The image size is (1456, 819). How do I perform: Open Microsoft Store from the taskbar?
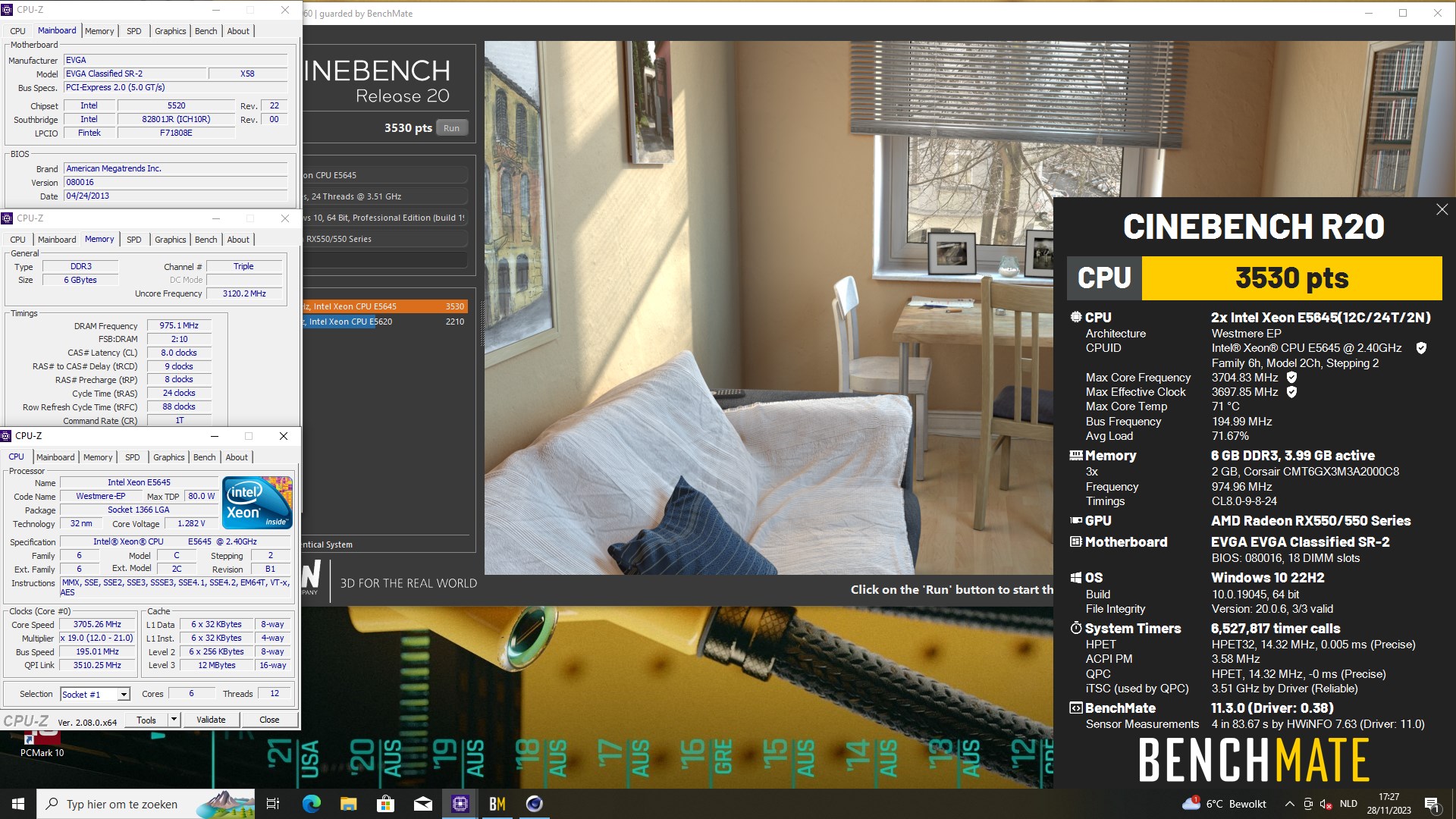385,804
